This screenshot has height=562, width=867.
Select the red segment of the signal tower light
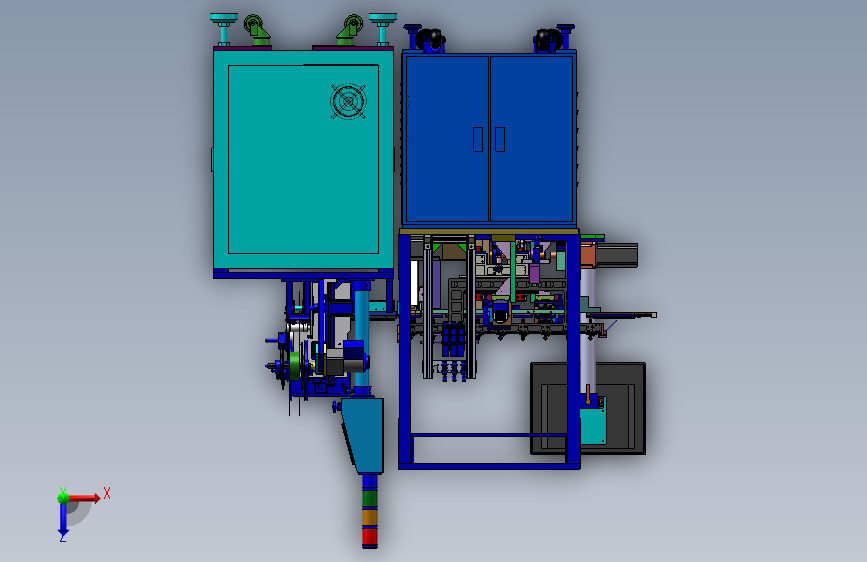click(x=369, y=537)
